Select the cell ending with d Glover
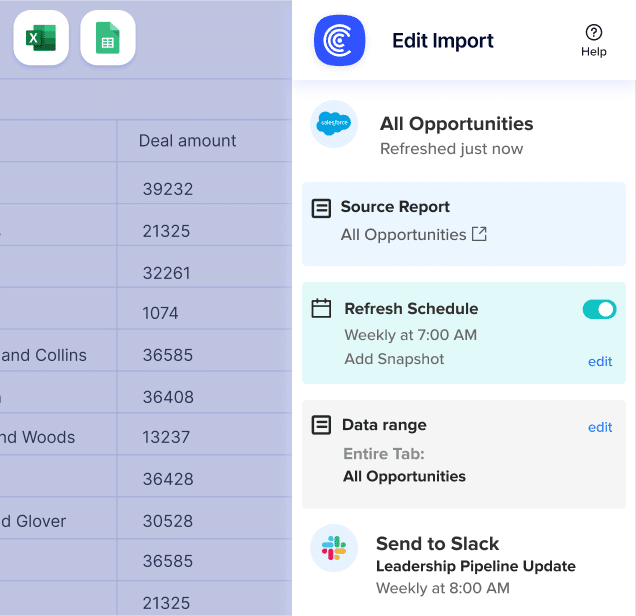The height and width of the screenshot is (616, 636). pyautogui.click(x=58, y=518)
